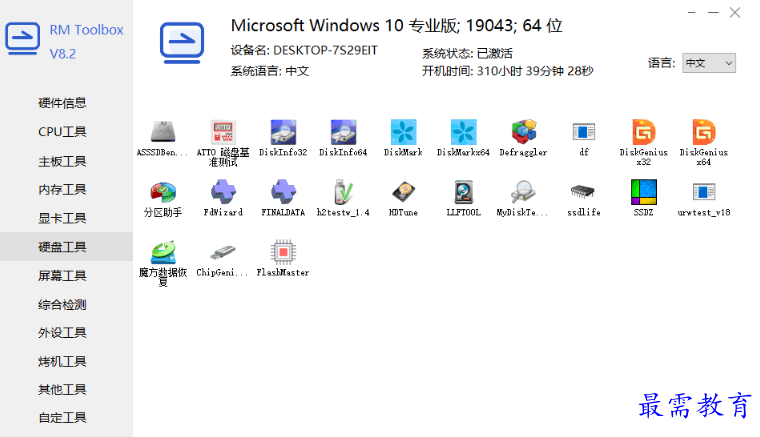Click the large toolbox logo beside system info
This screenshot has height=437, width=760.
tap(182, 43)
